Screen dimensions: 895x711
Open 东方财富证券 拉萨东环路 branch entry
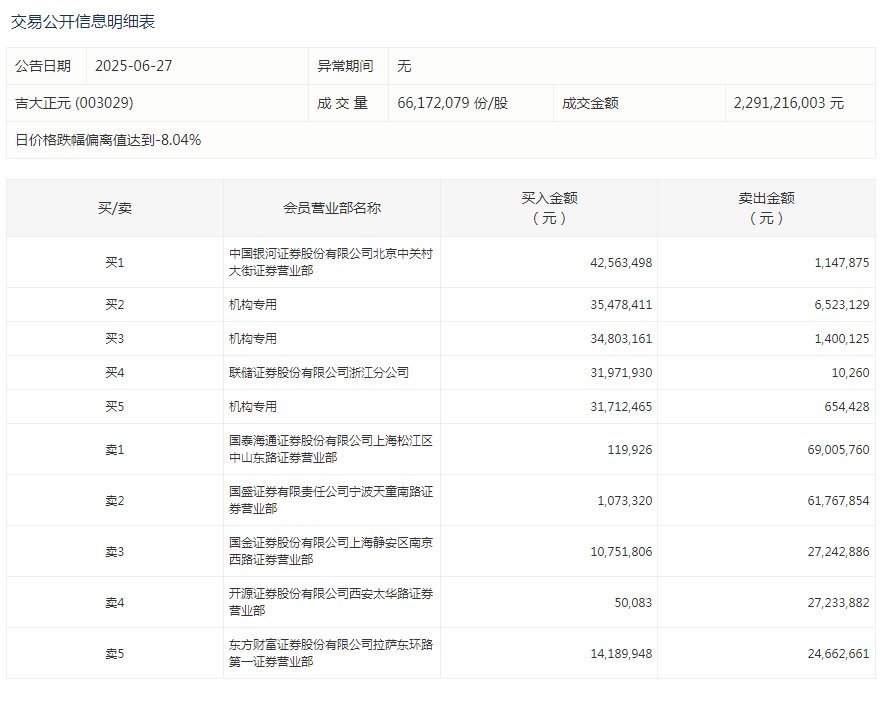click(330, 653)
